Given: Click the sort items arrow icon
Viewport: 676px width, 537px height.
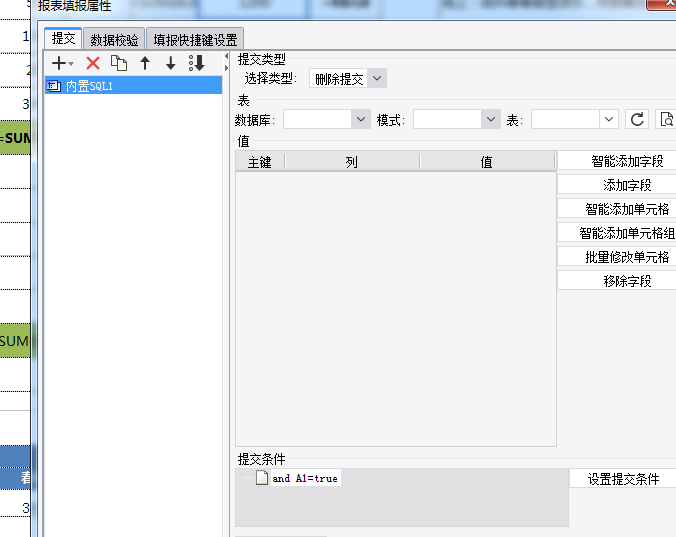Looking at the screenshot, I should (197, 63).
